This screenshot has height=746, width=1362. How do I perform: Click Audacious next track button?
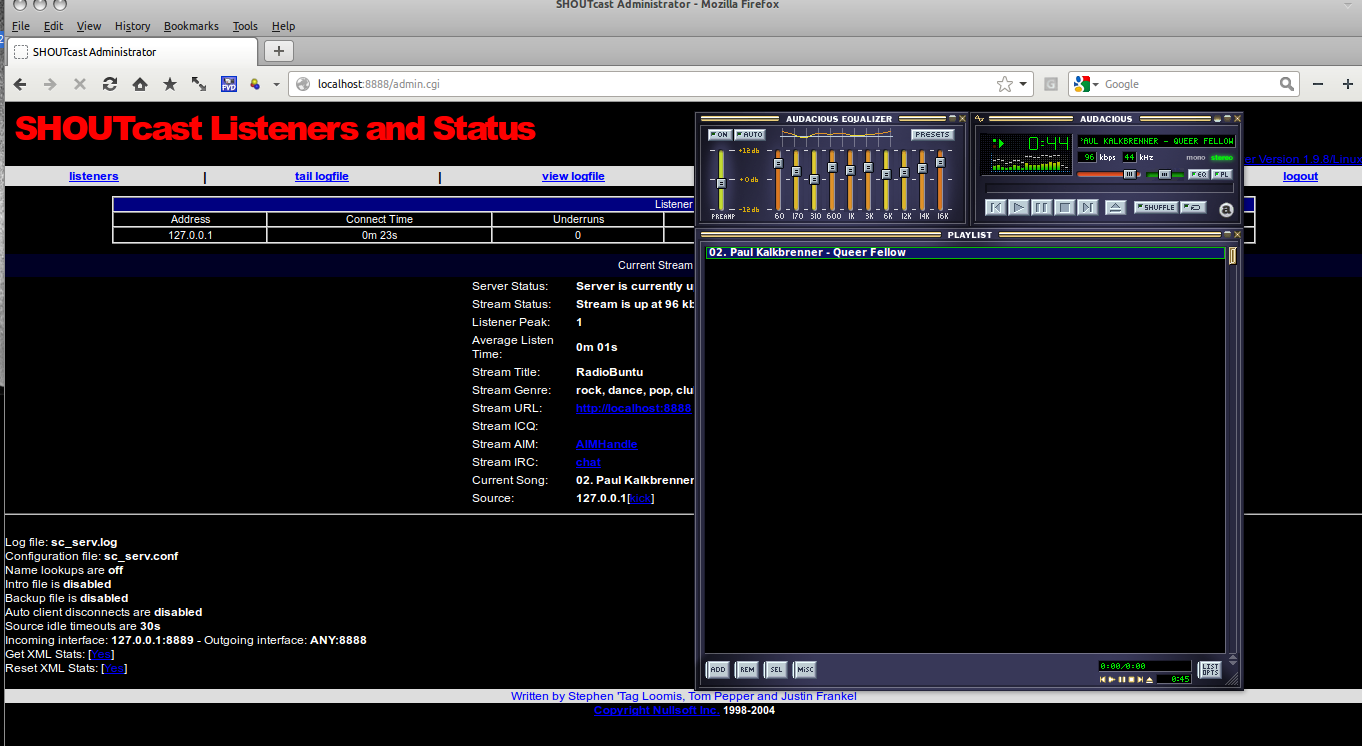pos(1088,208)
